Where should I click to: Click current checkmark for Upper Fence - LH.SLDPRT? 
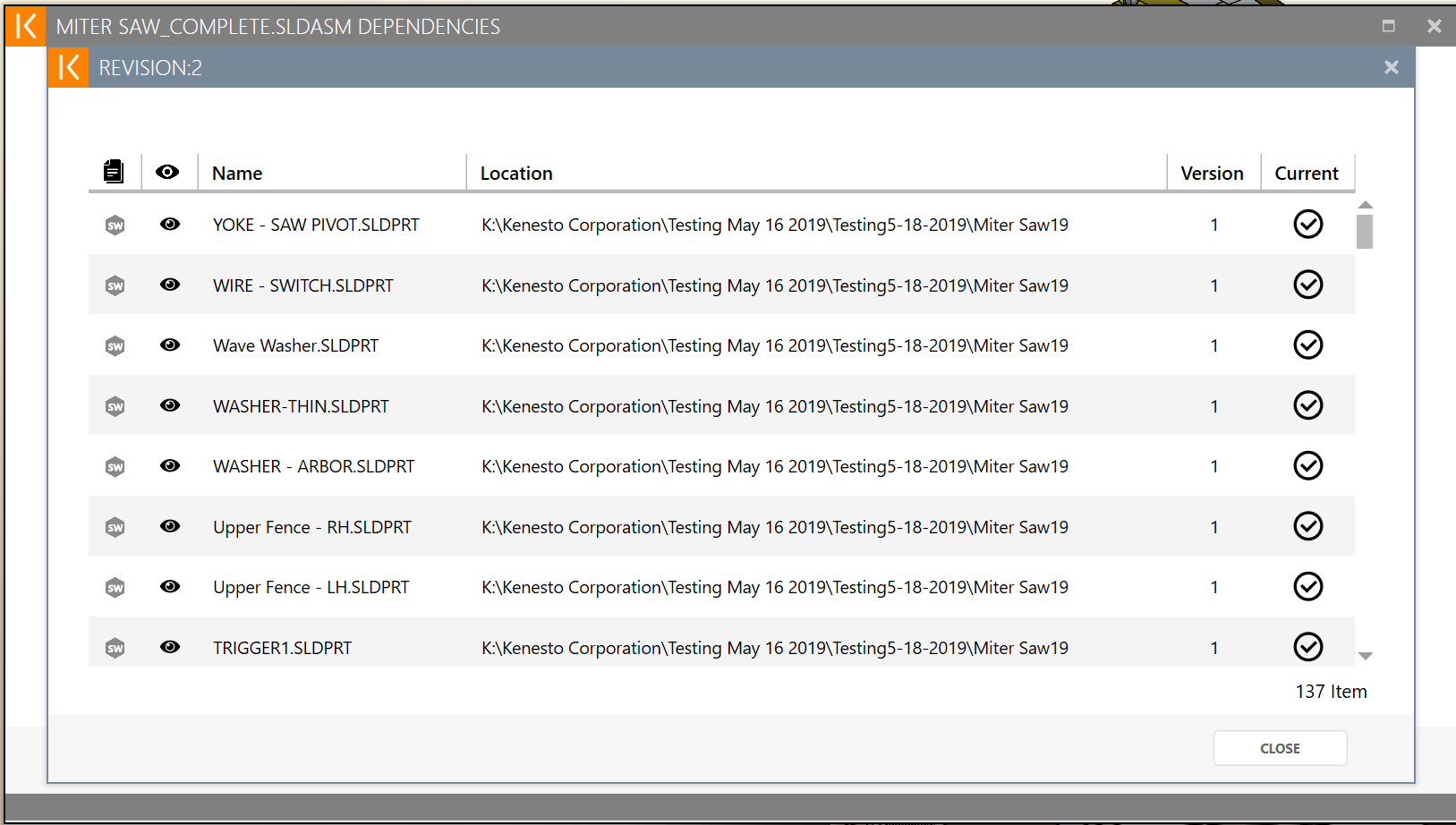pos(1308,586)
